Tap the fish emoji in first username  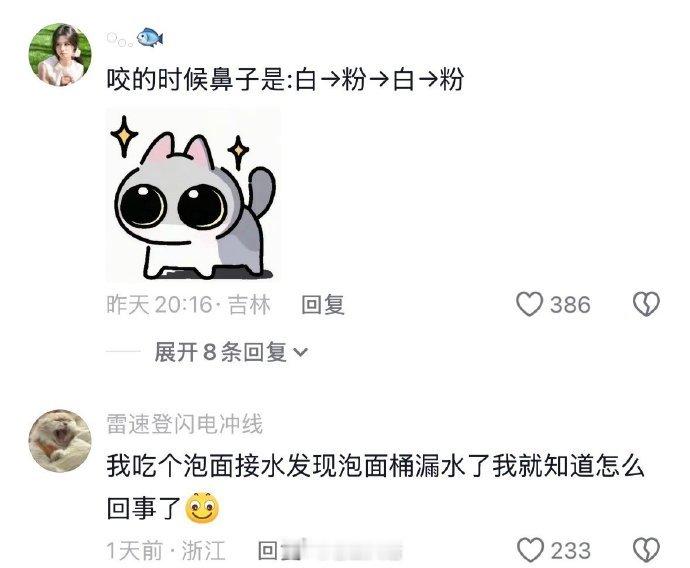click(x=150, y=37)
